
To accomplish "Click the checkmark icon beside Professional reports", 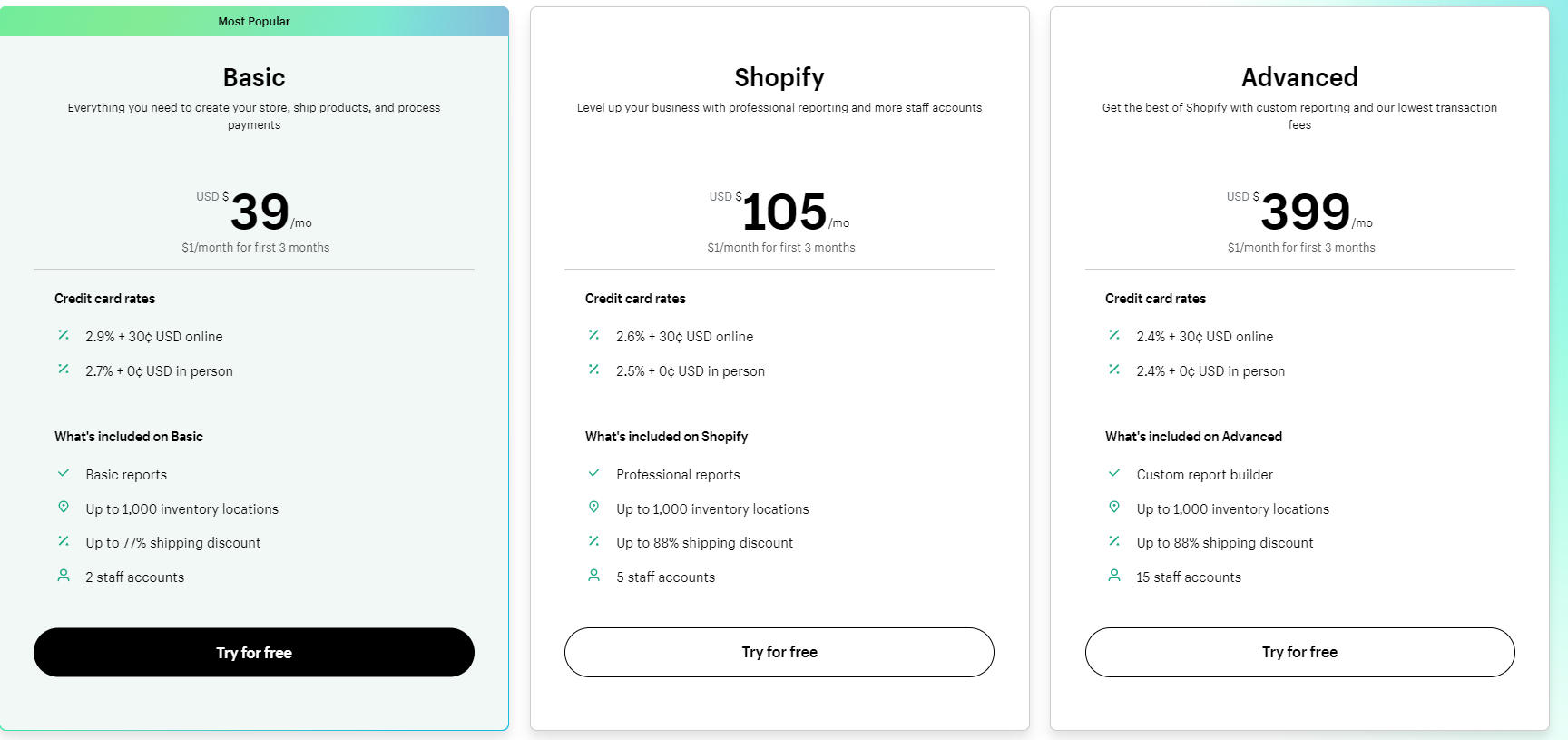I will tap(594, 473).
